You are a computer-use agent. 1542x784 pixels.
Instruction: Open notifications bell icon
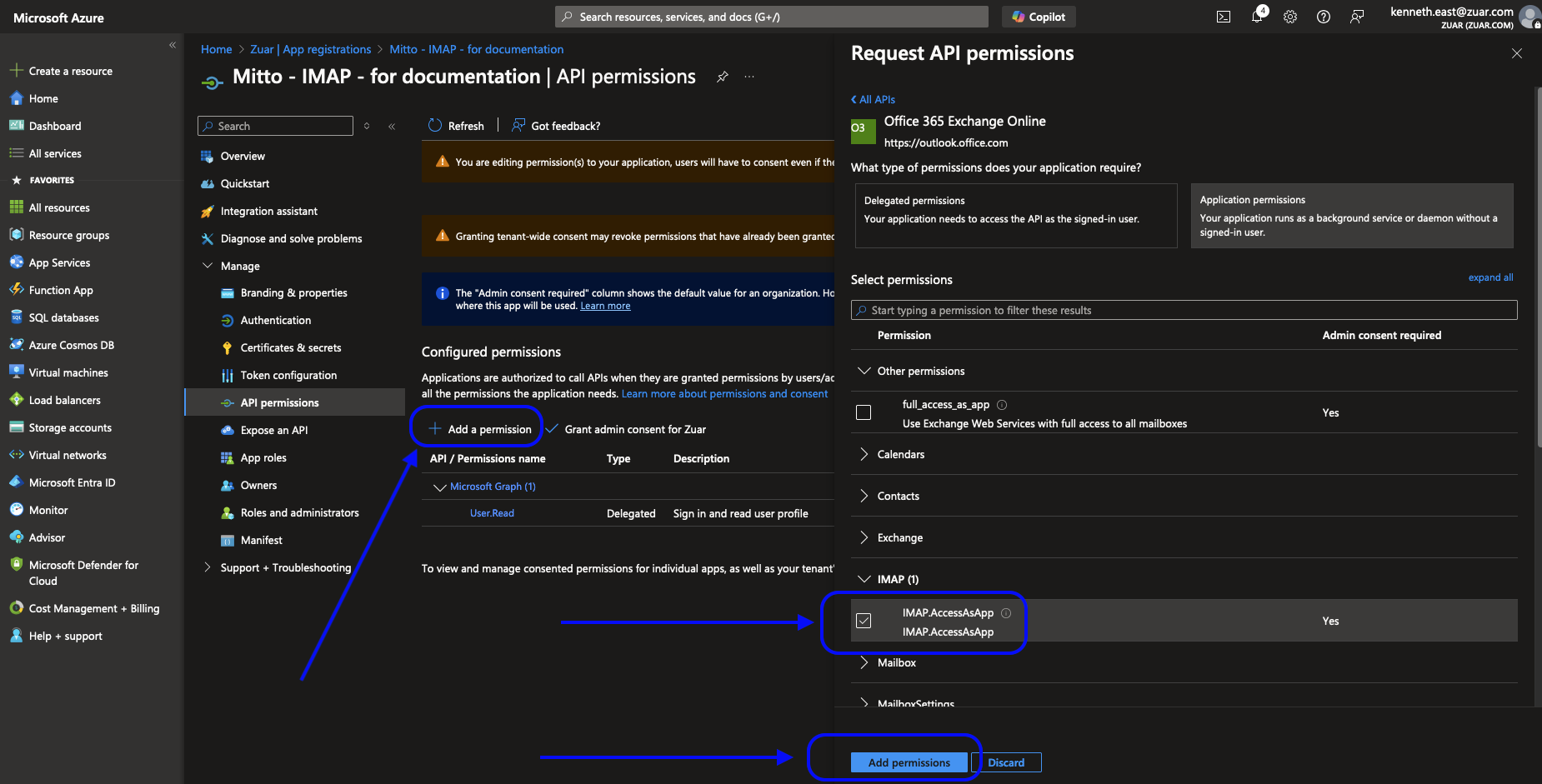(1257, 17)
